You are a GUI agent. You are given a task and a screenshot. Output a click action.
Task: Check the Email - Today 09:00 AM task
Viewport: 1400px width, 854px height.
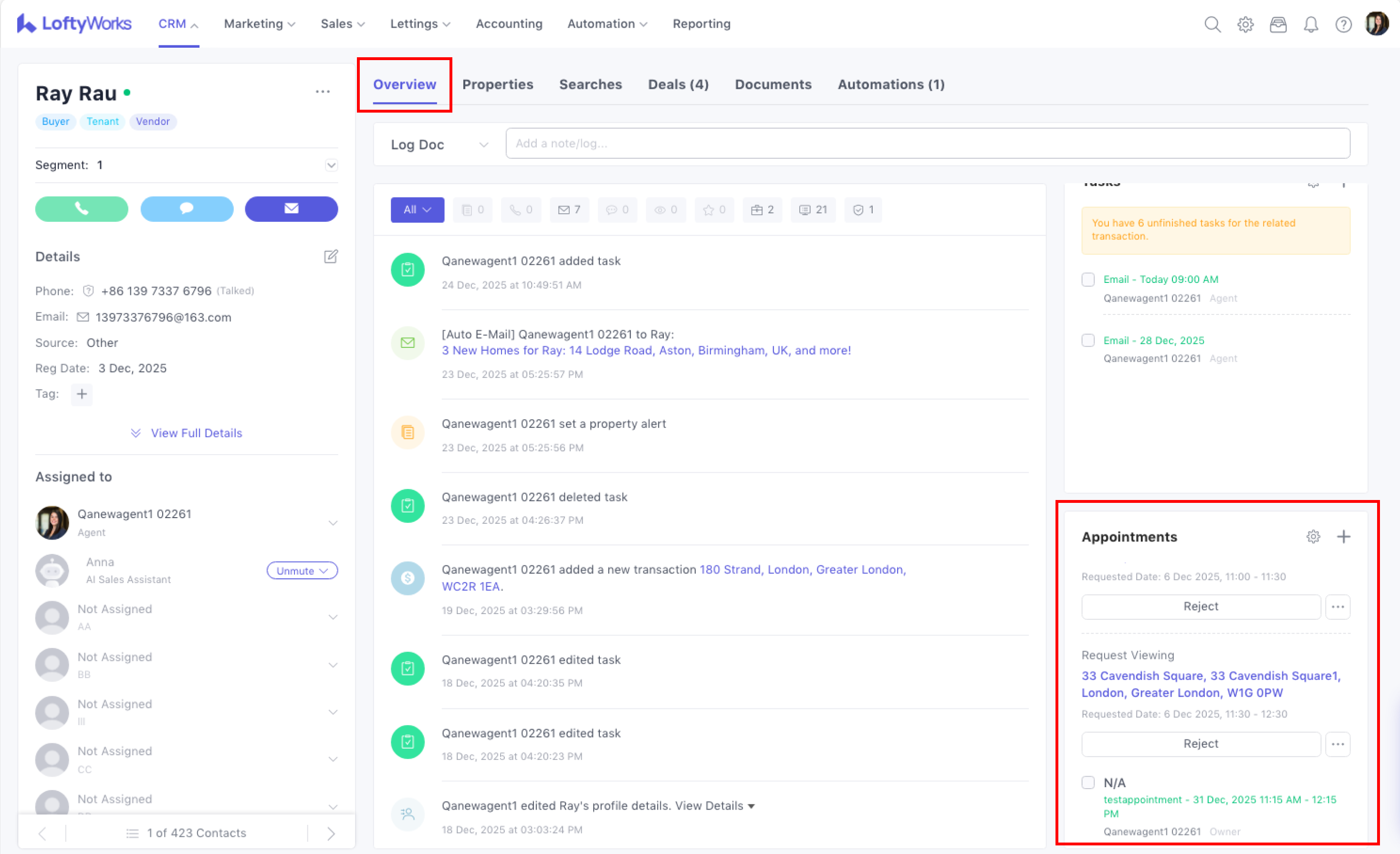(x=1087, y=280)
